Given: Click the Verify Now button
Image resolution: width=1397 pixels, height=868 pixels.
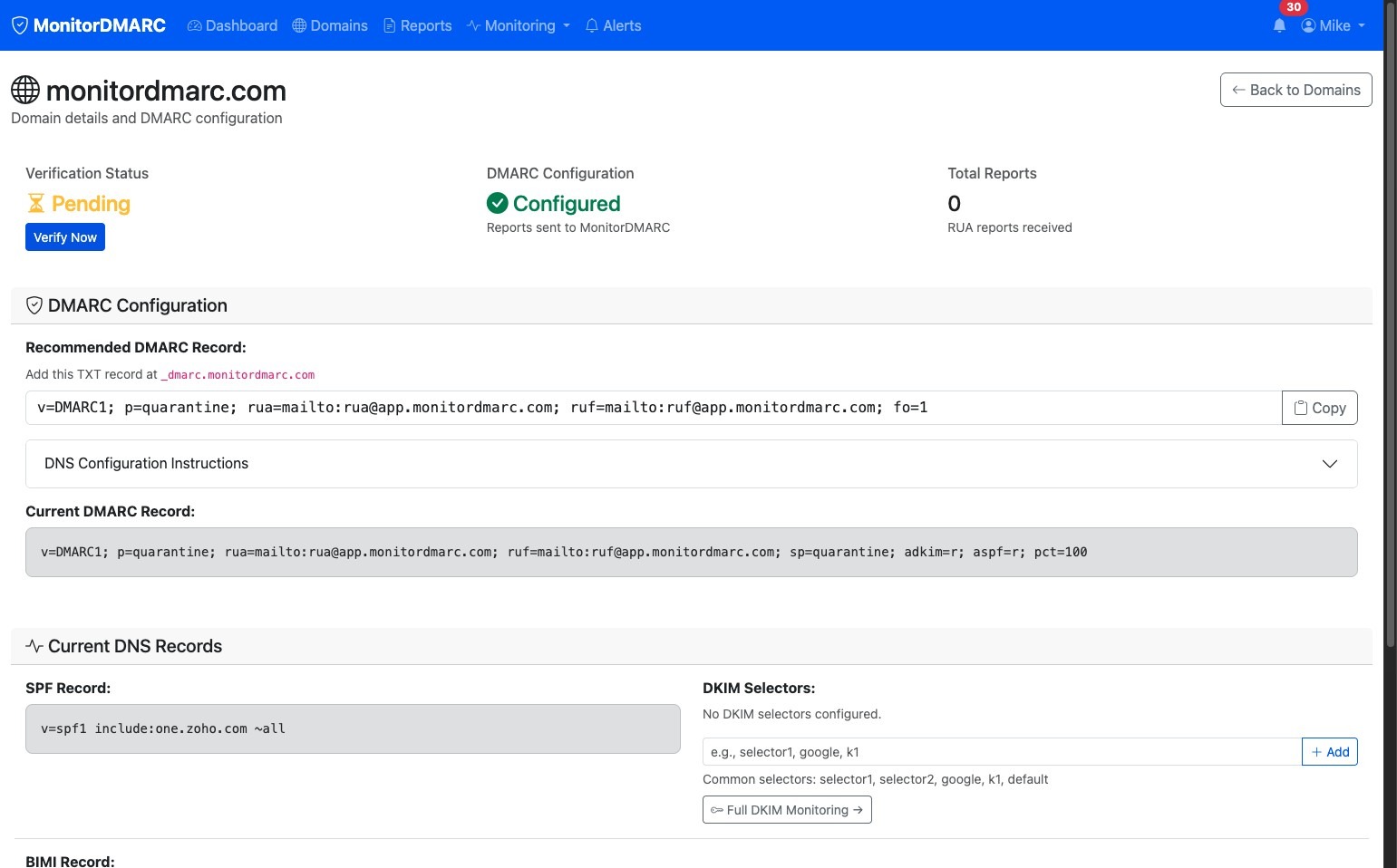Looking at the screenshot, I should [x=65, y=237].
